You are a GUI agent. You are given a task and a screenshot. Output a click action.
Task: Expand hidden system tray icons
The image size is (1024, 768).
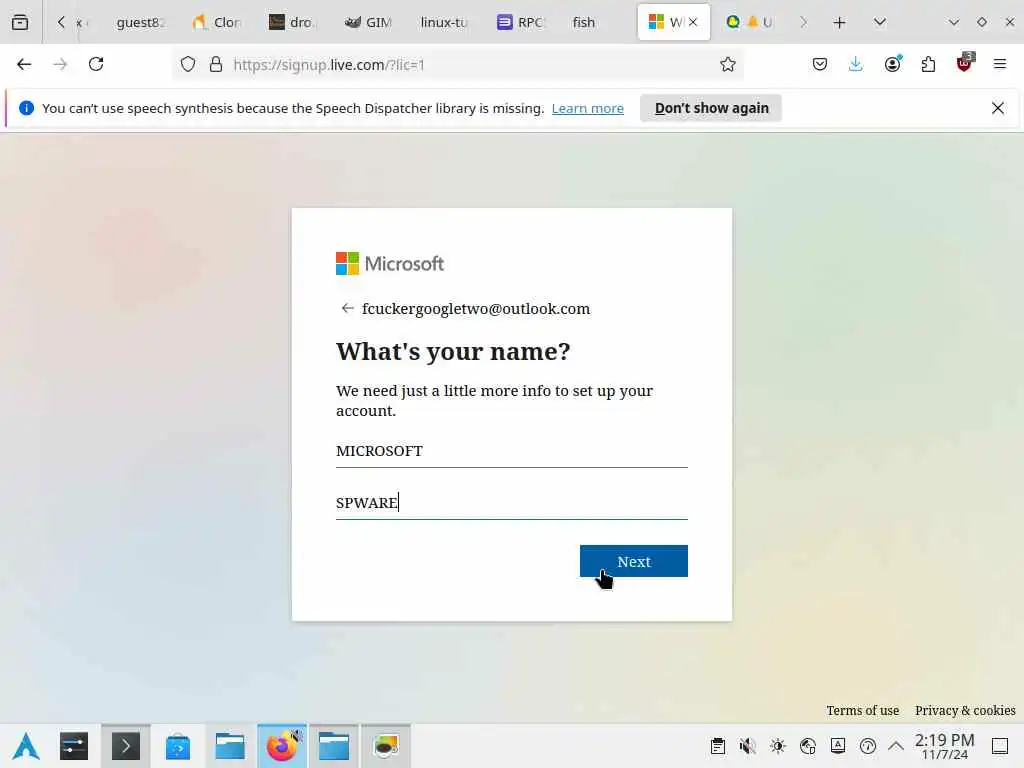[896, 746]
